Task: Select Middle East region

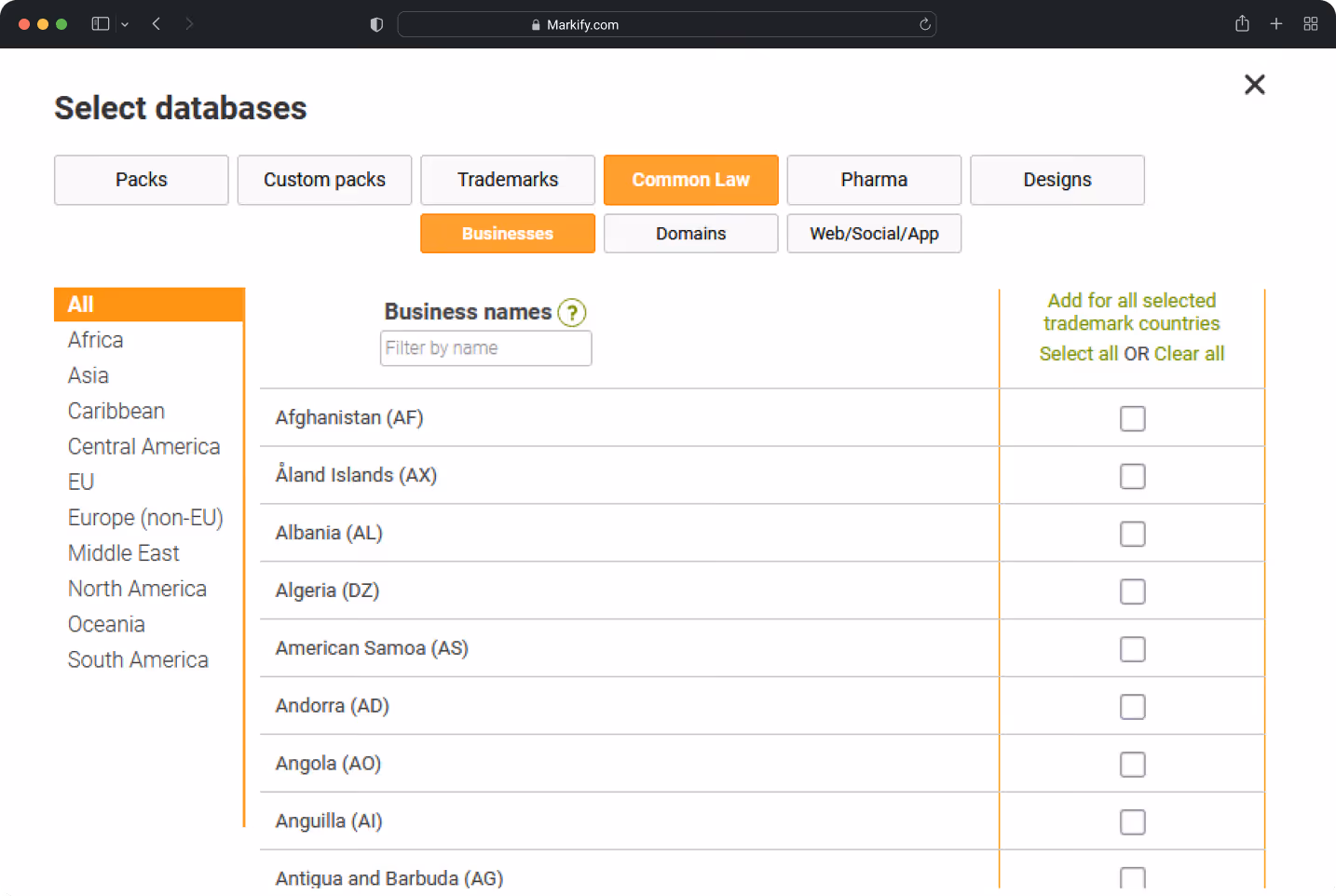Action: [124, 553]
